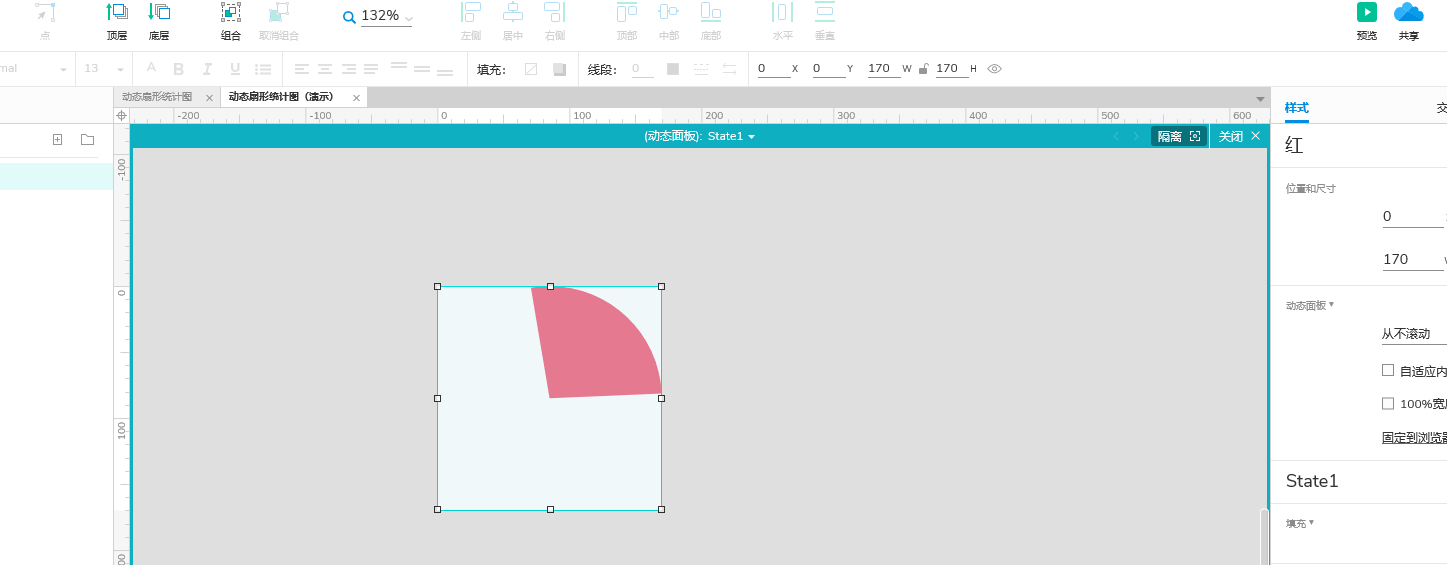Click the Group (组合) icon
This screenshot has width=1447, height=565.
pyautogui.click(x=231, y=13)
